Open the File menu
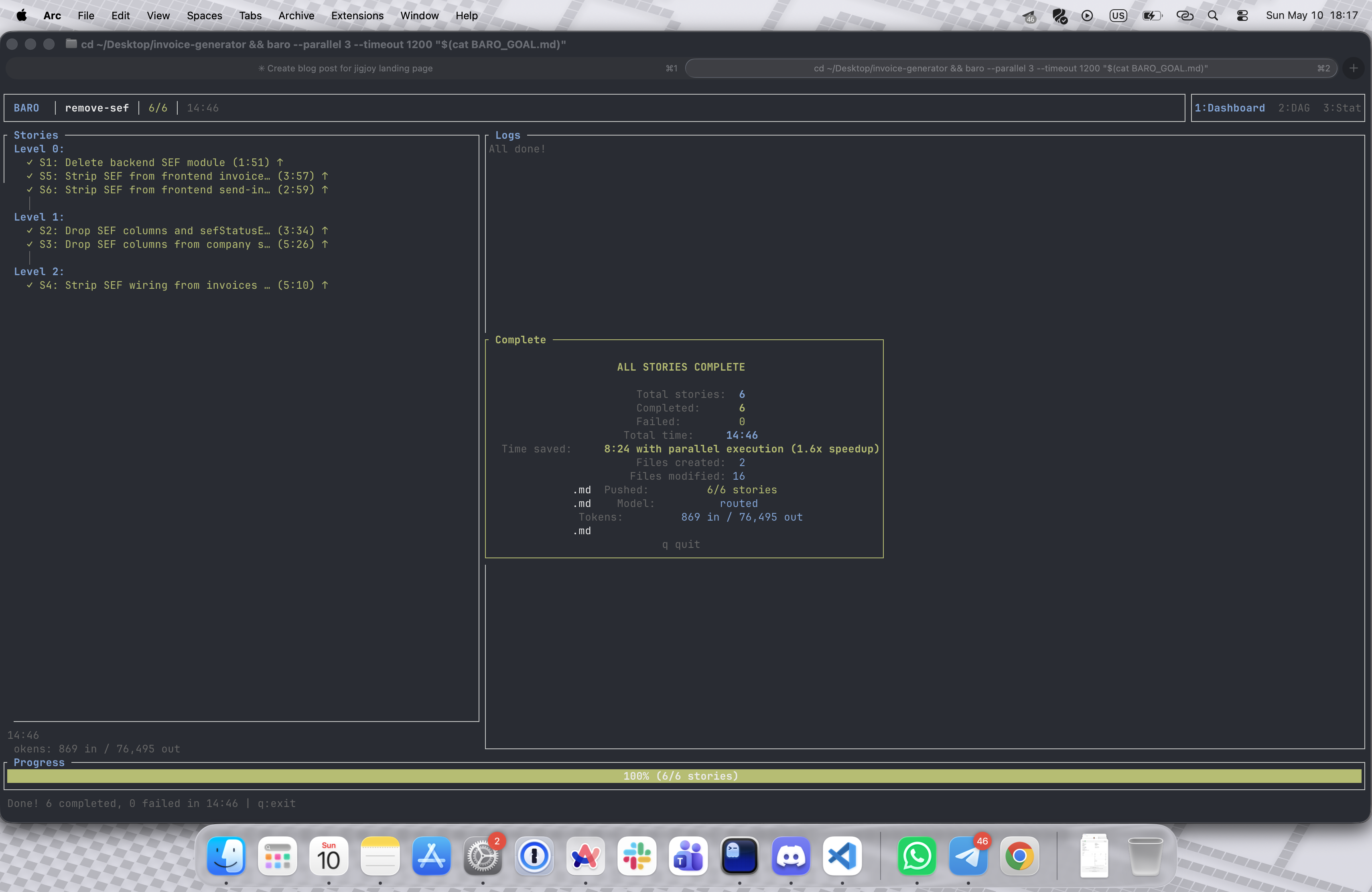This screenshot has height=892, width=1372. (86, 16)
